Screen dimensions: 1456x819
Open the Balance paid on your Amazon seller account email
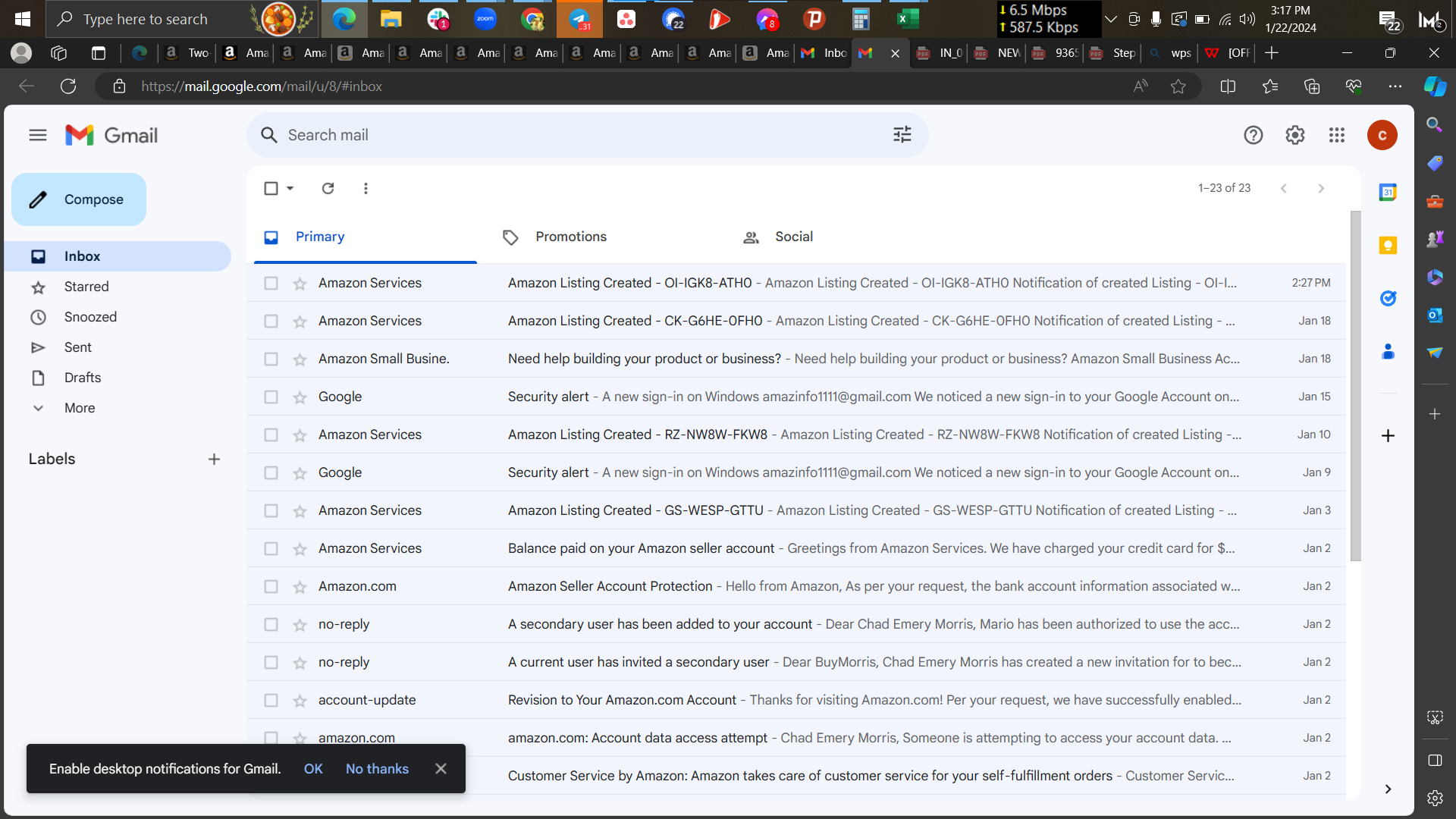(x=796, y=548)
